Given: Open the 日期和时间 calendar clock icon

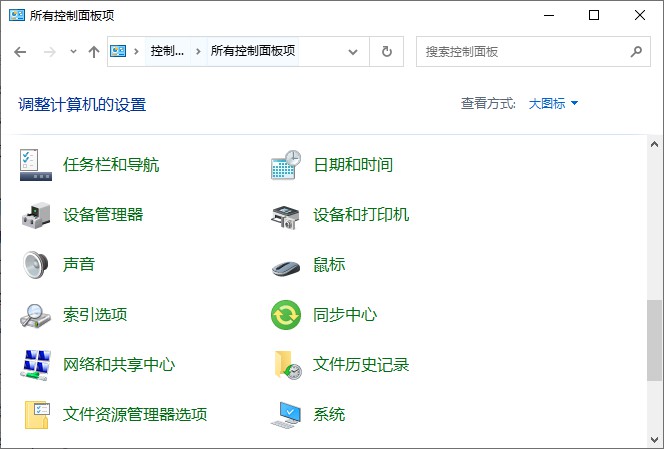Looking at the screenshot, I should point(286,165).
